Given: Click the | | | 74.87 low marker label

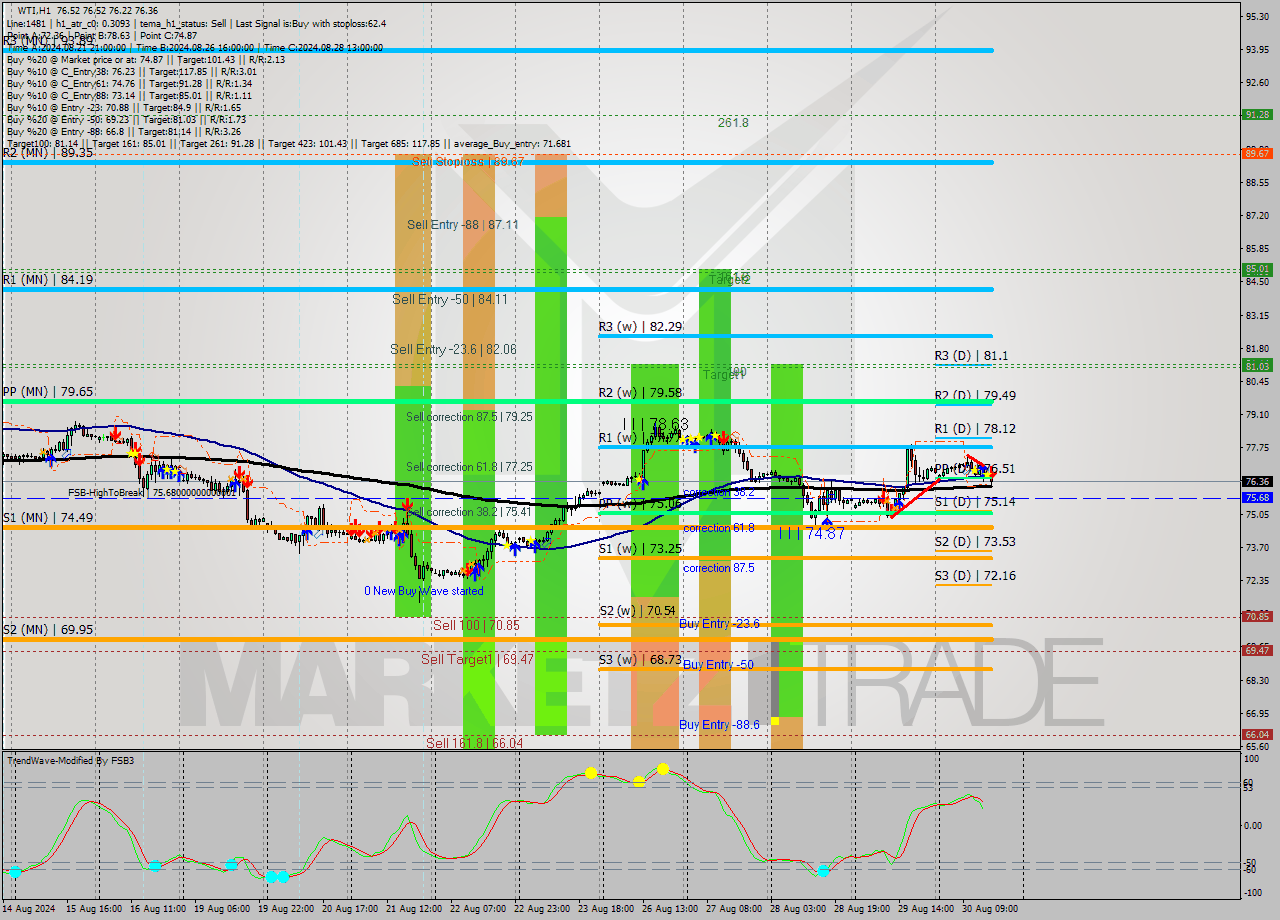Looking at the screenshot, I should pos(811,534).
